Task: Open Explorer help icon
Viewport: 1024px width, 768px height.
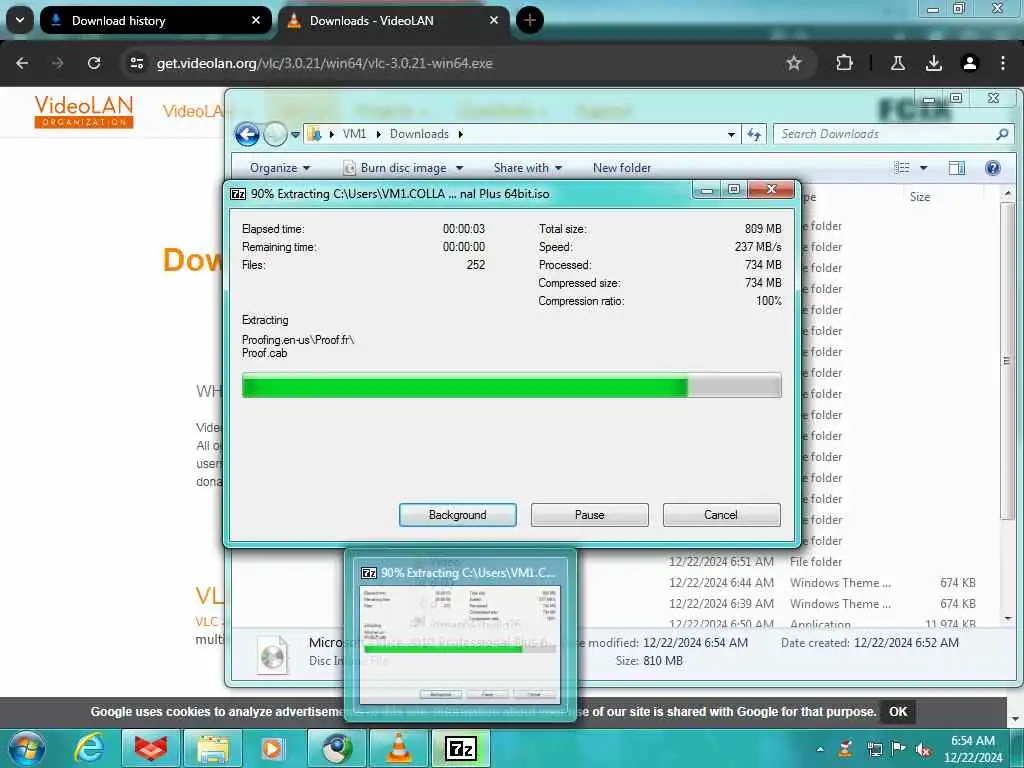Action: tap(993, 168)
